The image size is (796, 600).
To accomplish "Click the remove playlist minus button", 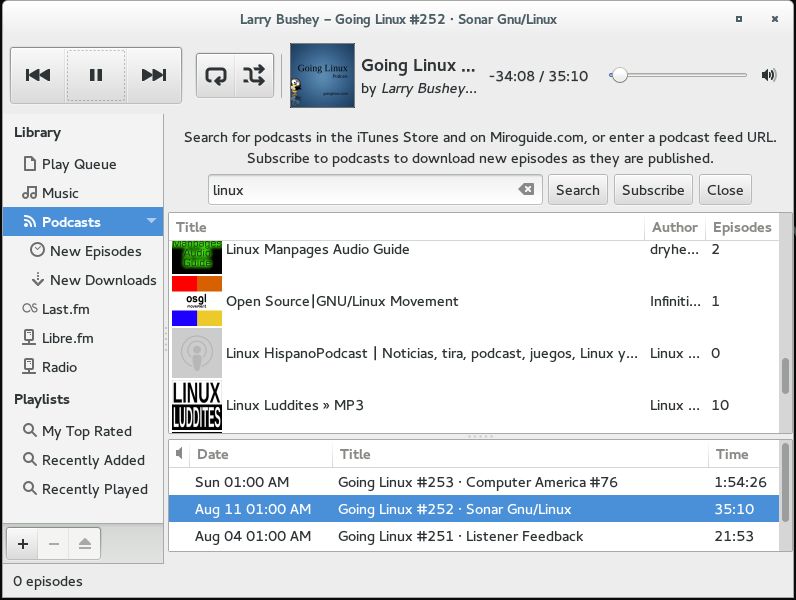I will pyautogui.click(x=54, y=544).
